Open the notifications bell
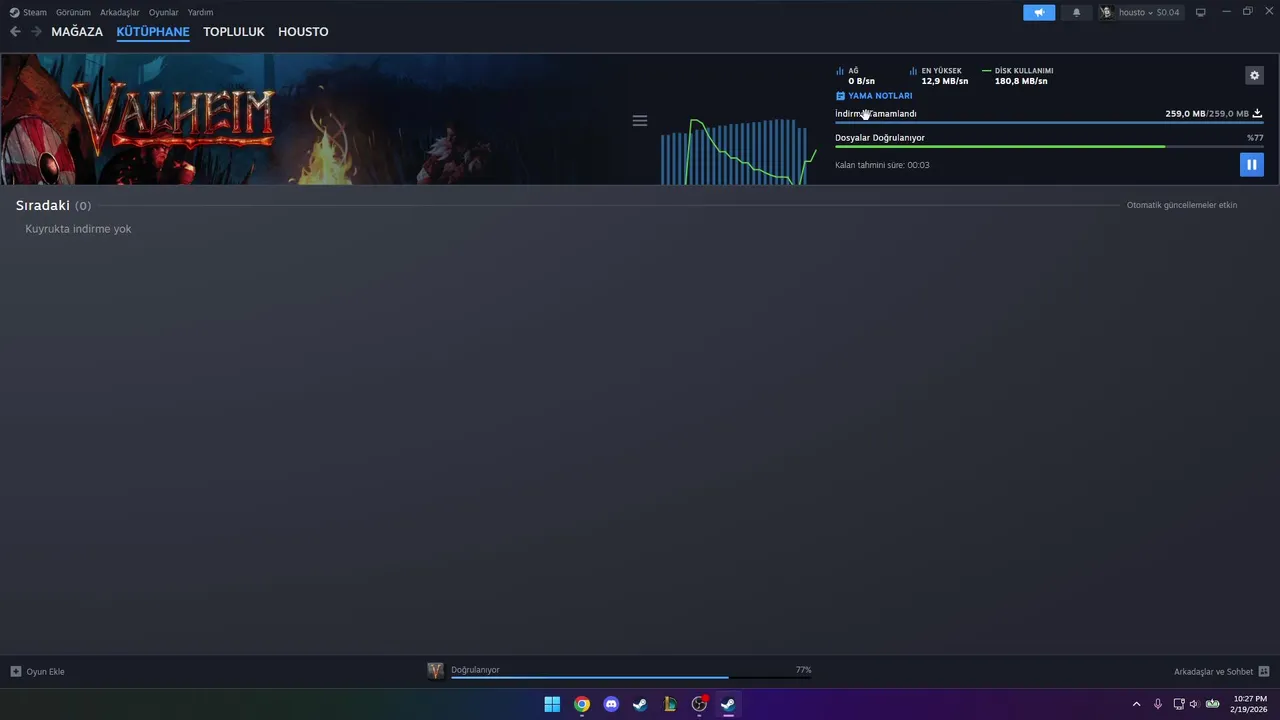Screen dimensions: 1280x720 1076,12
